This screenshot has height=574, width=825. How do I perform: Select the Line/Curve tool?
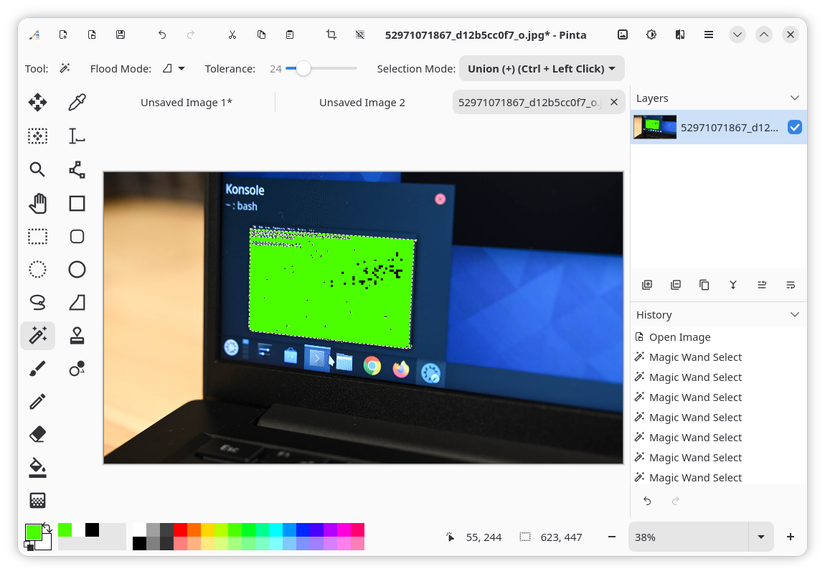tap(77, 169)
